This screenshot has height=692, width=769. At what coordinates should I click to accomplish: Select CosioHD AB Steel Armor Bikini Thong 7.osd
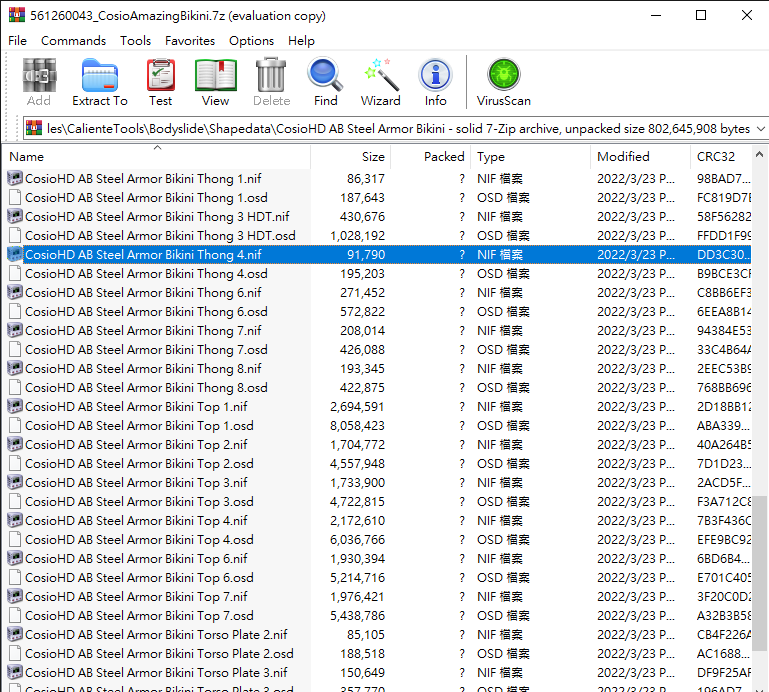click(146, 349)
